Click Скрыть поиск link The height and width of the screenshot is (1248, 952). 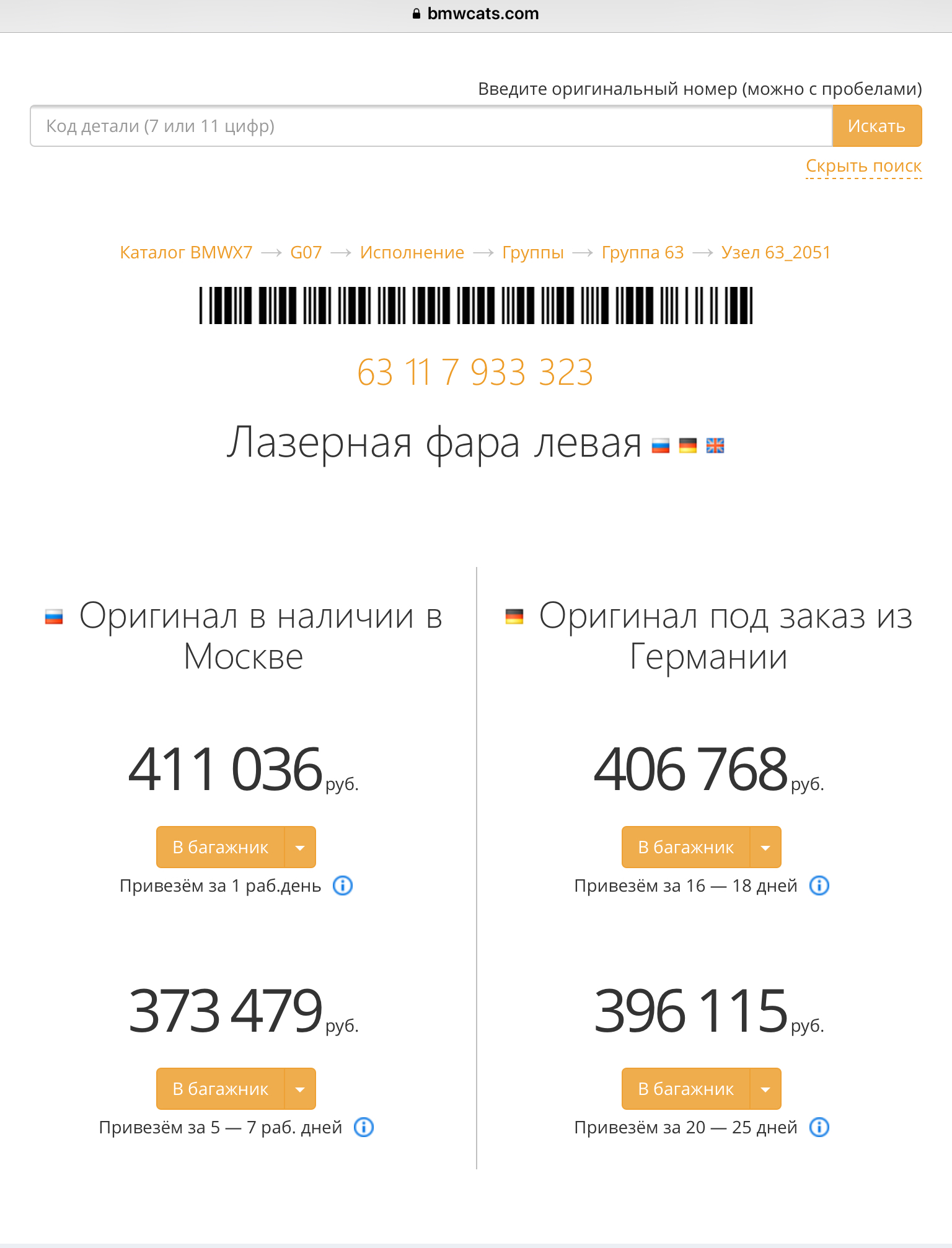coord(863,166)
